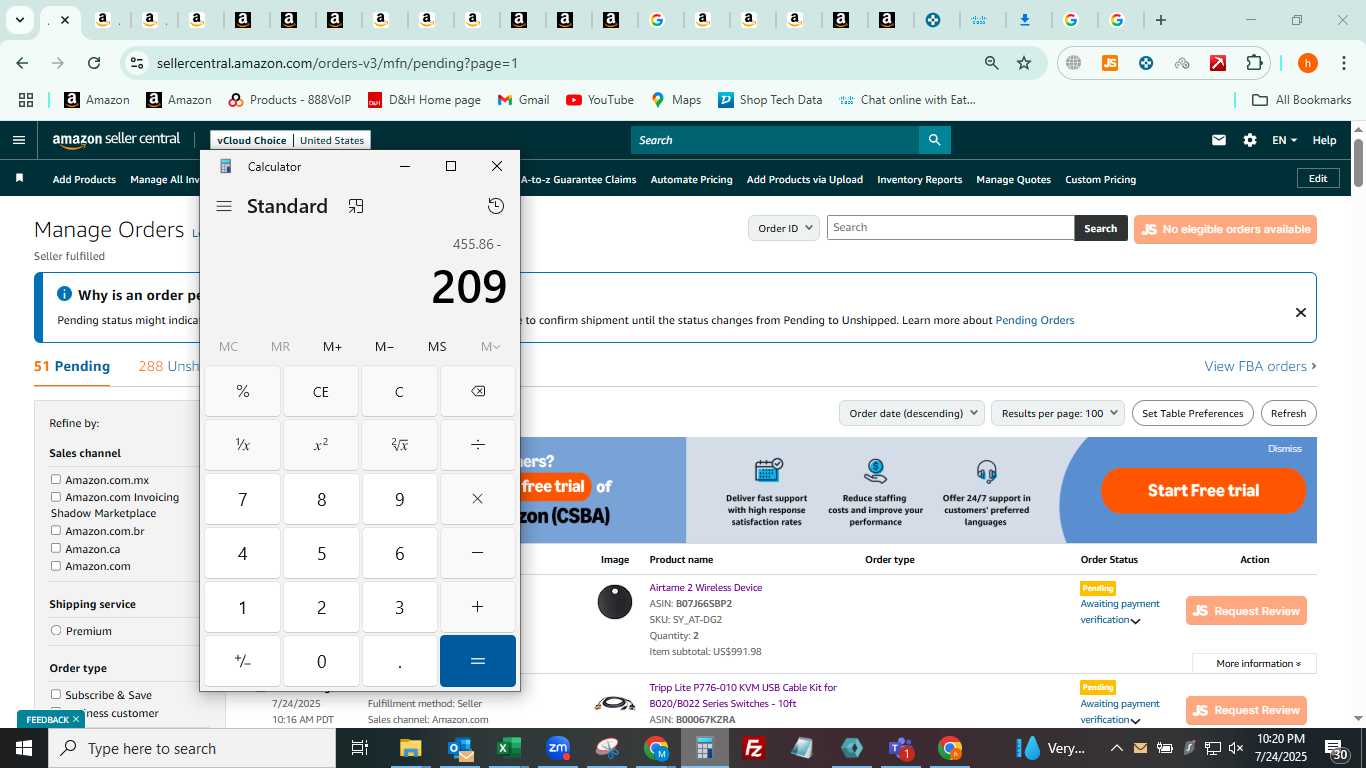Follow the Pending Orders link
The image size is (1366, 768).
click(x=1034, y=320)
